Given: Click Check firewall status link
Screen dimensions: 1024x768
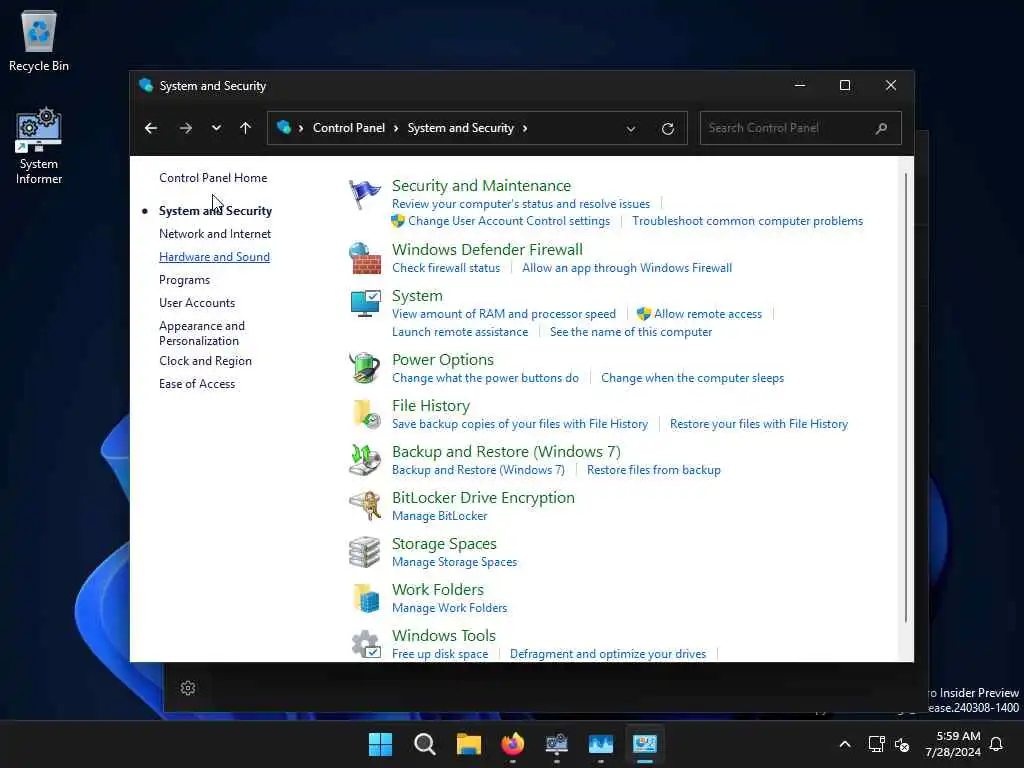Looking at the screenshot, I should coord(446,268).
